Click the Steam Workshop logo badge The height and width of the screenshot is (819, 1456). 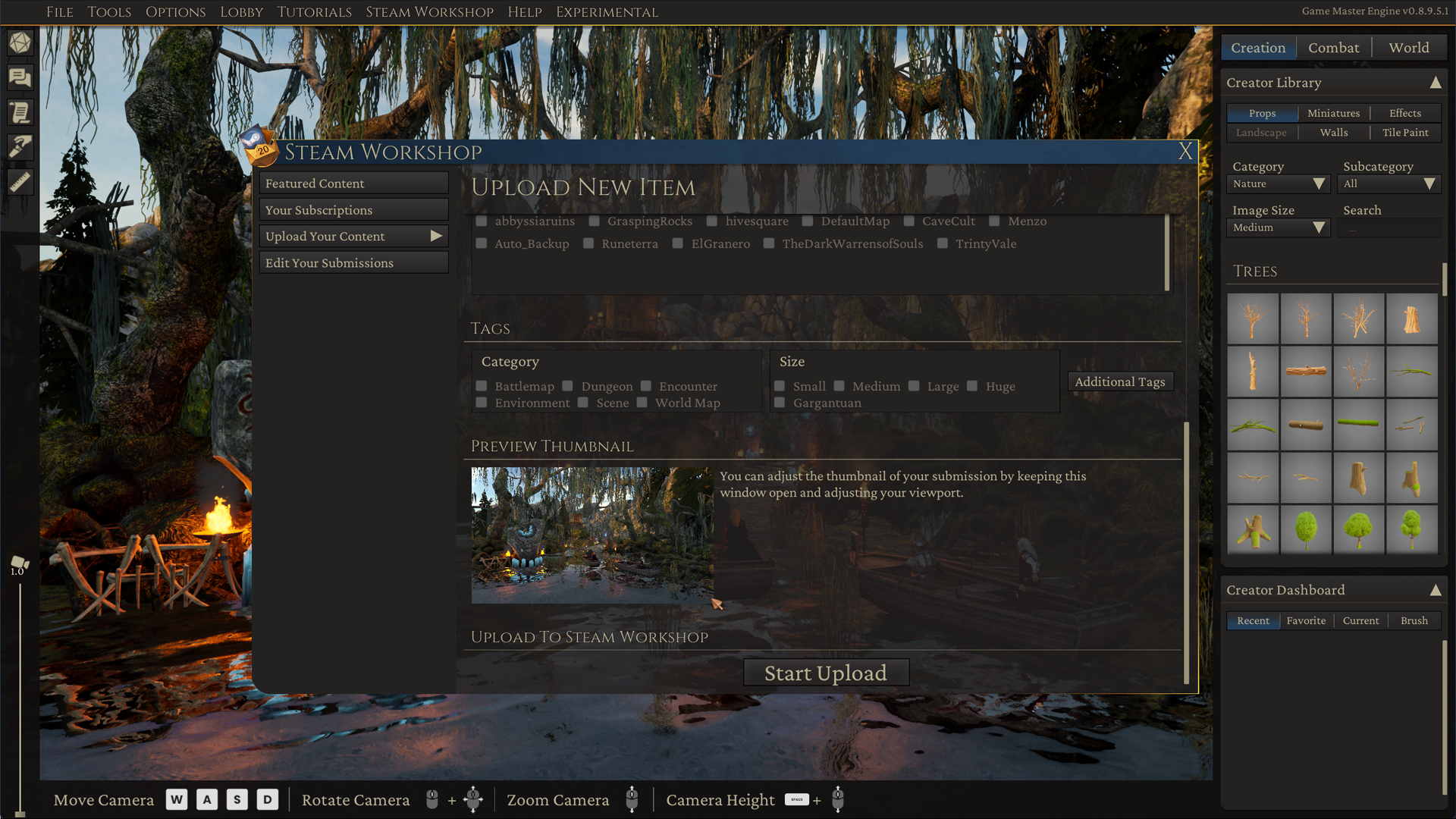[x=260, y=145]
